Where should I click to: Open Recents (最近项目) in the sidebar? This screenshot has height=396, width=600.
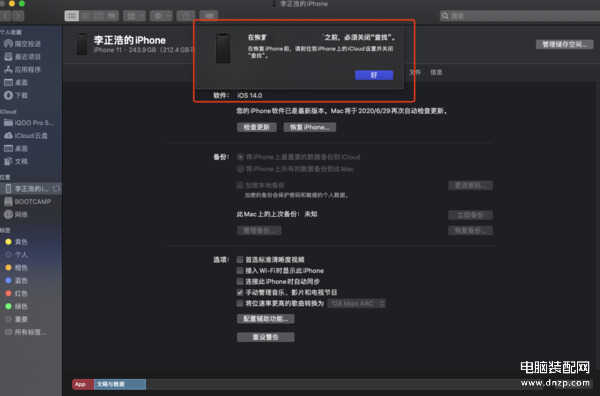click(x=22, y=57)
